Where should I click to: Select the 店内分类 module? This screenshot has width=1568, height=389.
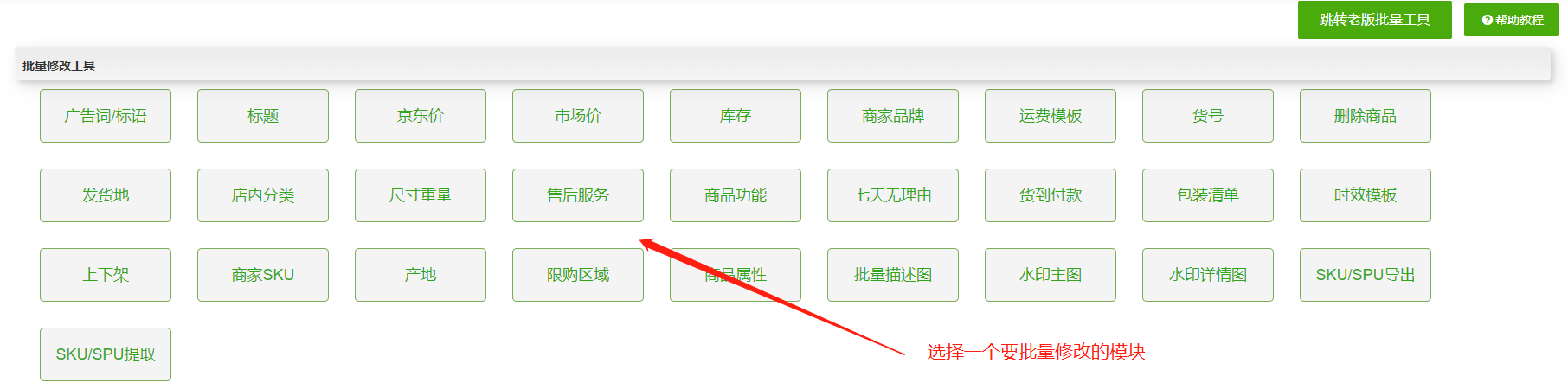[x=263, y=195]
